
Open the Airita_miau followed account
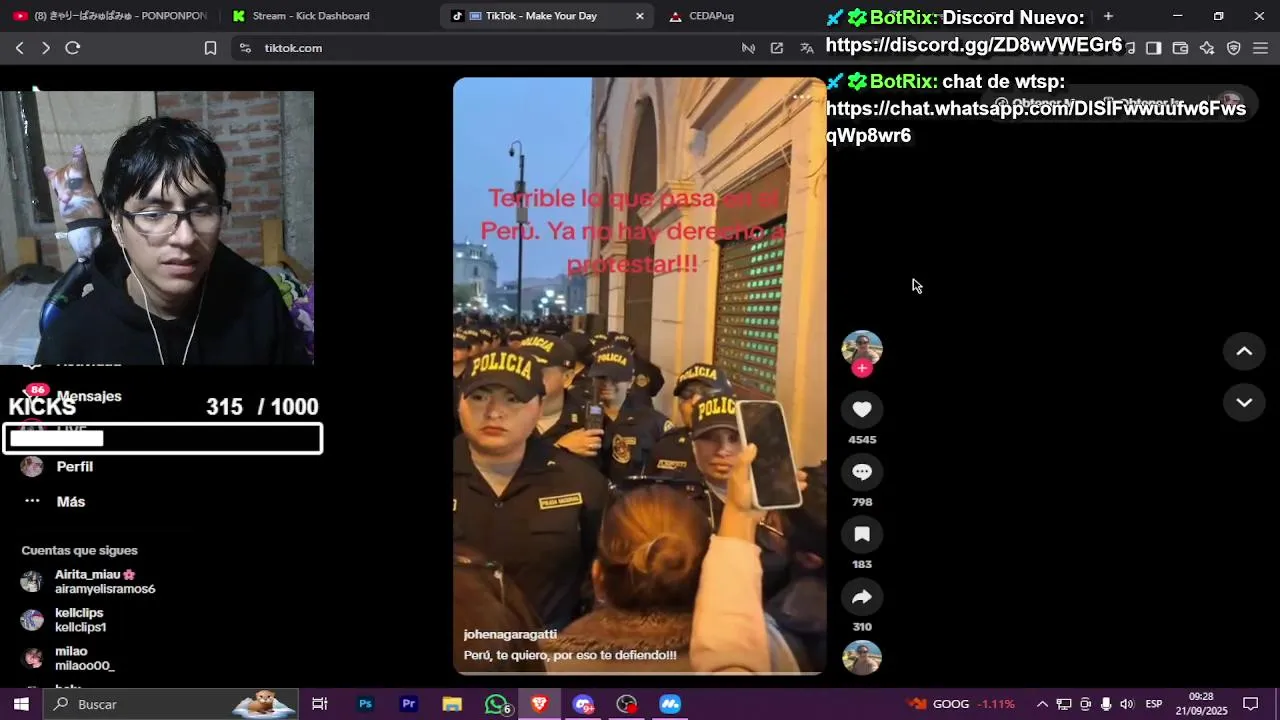(105, 582)
